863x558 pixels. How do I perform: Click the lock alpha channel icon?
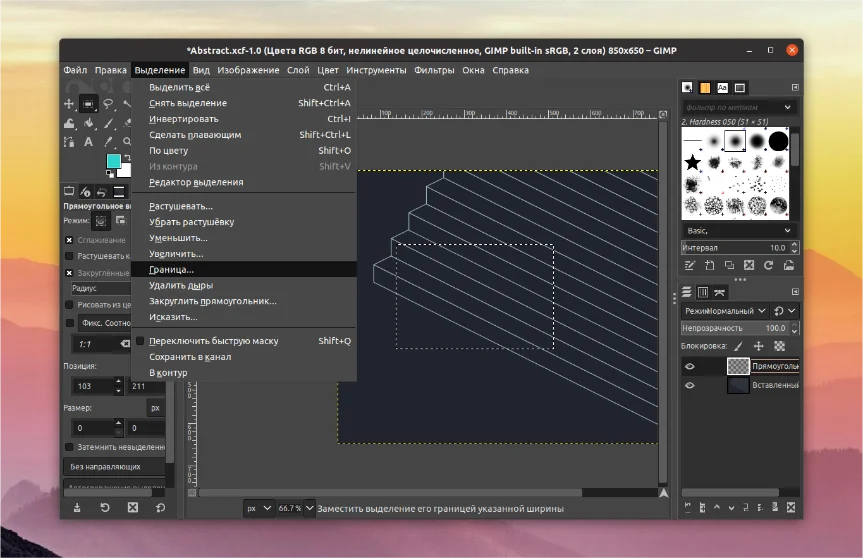pyautogui.click(x=780, y=345)
